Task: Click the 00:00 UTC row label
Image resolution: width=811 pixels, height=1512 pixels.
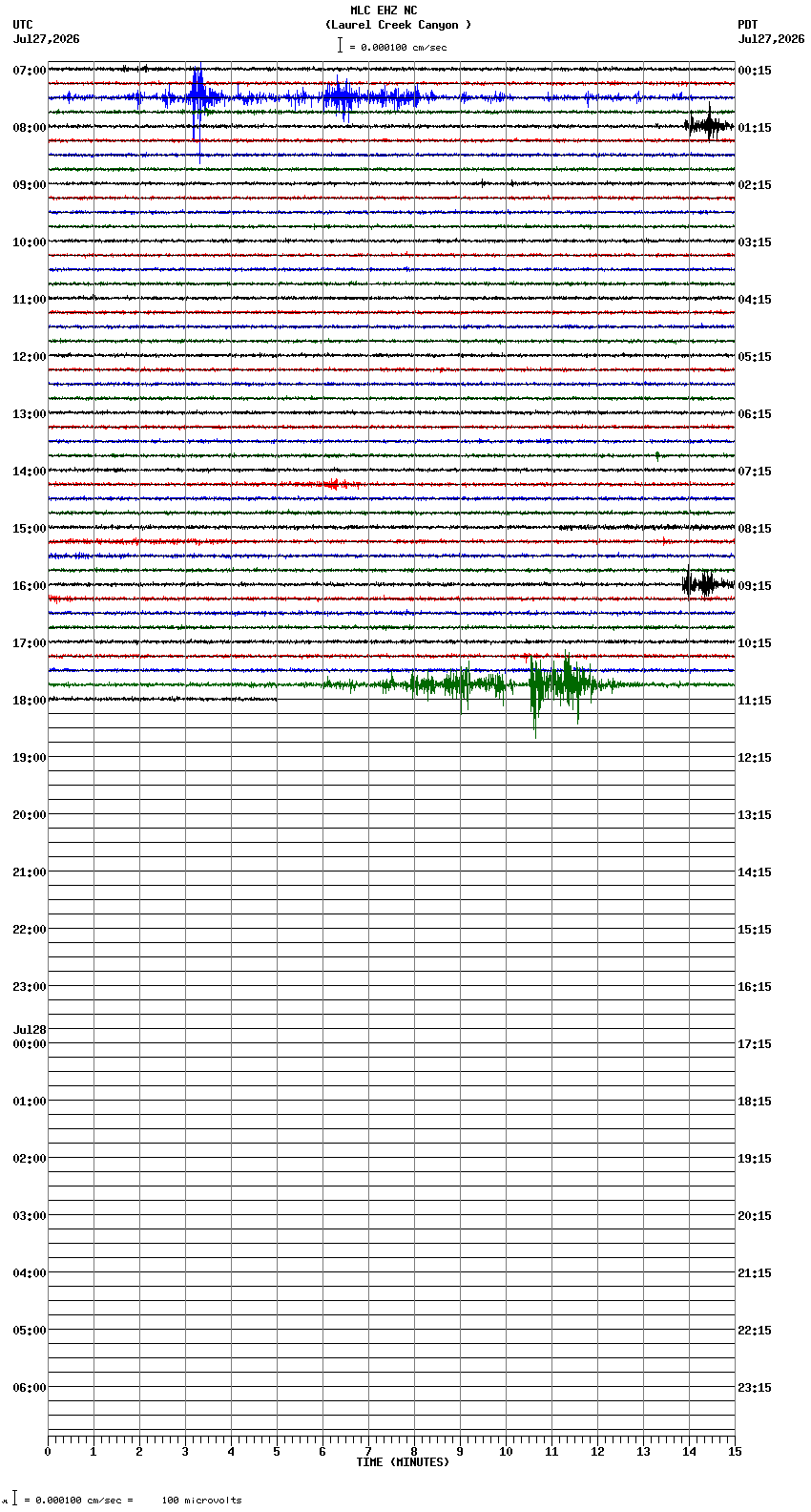Action: tap(30, 1044)
